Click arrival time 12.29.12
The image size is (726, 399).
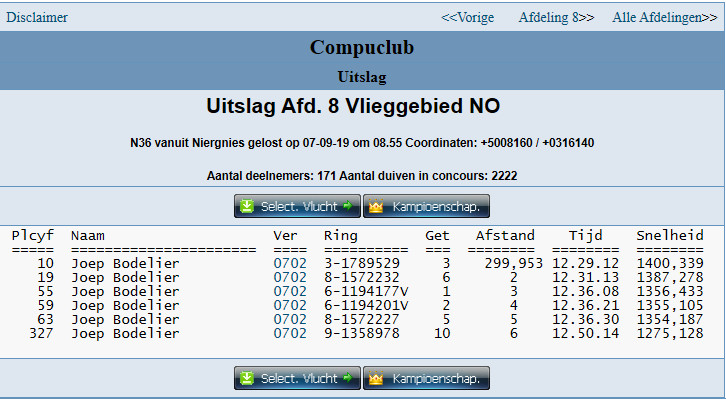point(586,263)
